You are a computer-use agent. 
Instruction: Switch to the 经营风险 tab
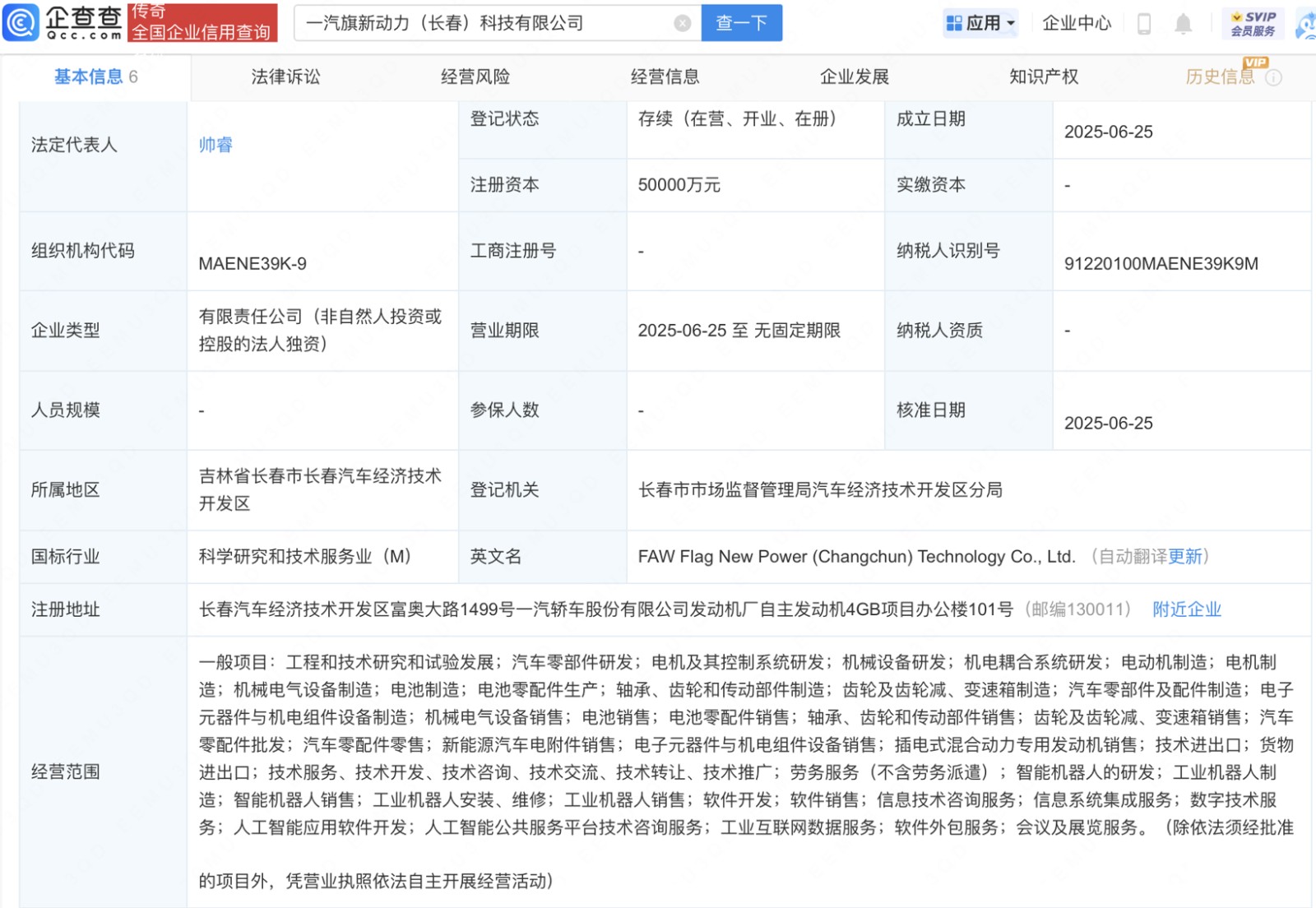[475, 76]
